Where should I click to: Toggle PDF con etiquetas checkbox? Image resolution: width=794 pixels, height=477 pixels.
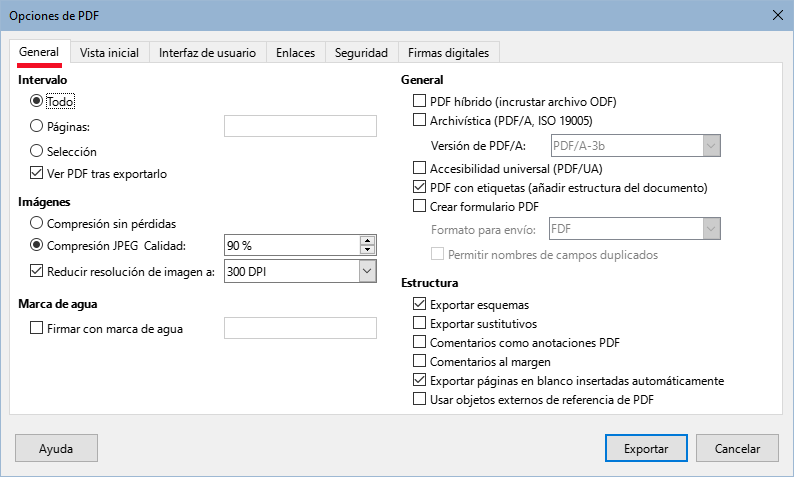[x=419, y=187]
